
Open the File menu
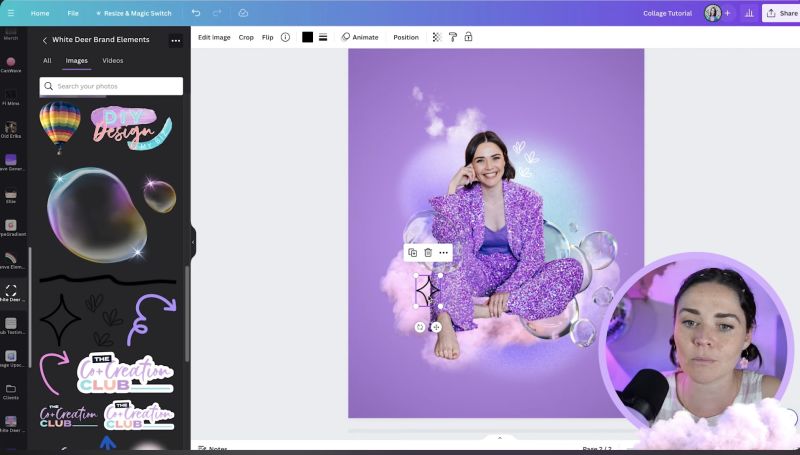[x=73, y=13]
